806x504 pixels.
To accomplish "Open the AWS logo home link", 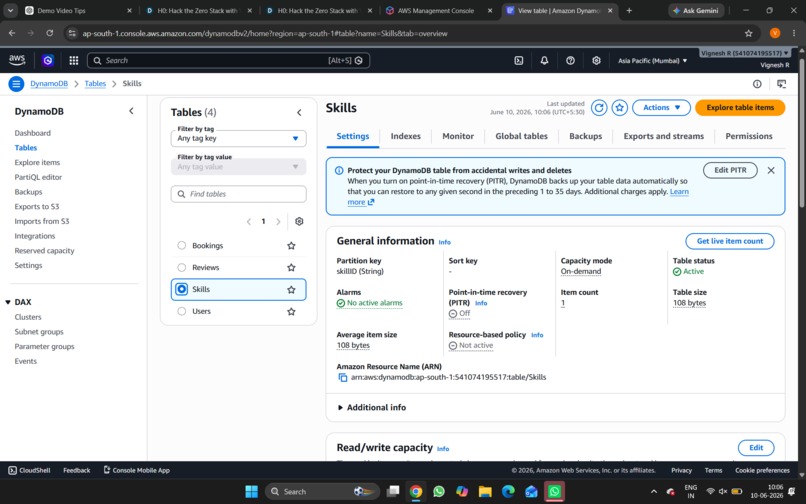I will coord(17,60).
